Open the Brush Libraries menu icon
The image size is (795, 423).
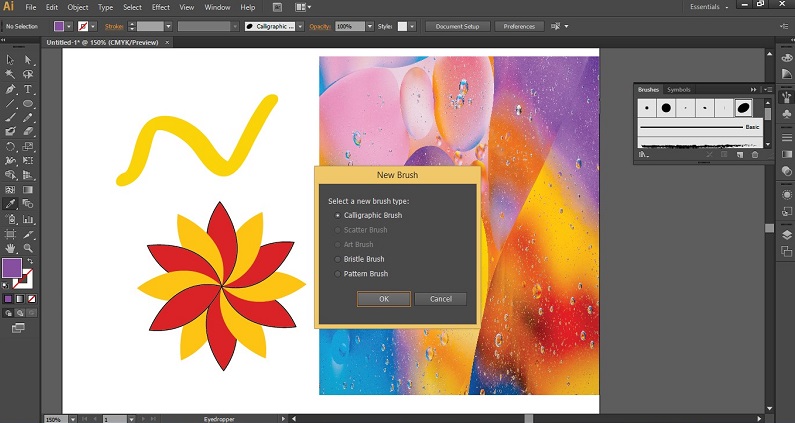coord(644,155)
